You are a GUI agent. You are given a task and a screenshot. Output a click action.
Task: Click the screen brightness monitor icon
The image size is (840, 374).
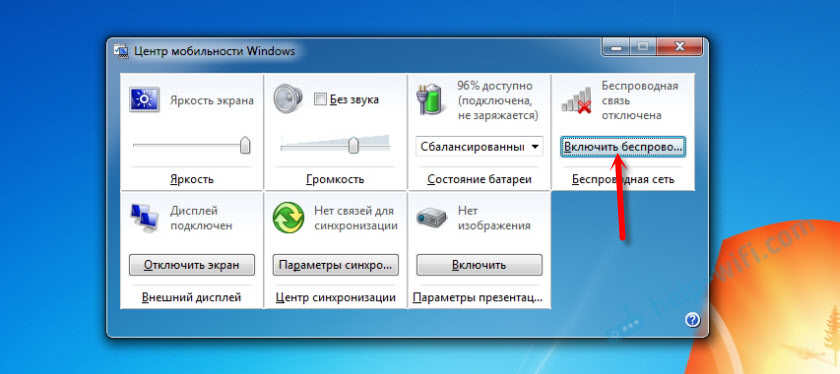point(144,100)
